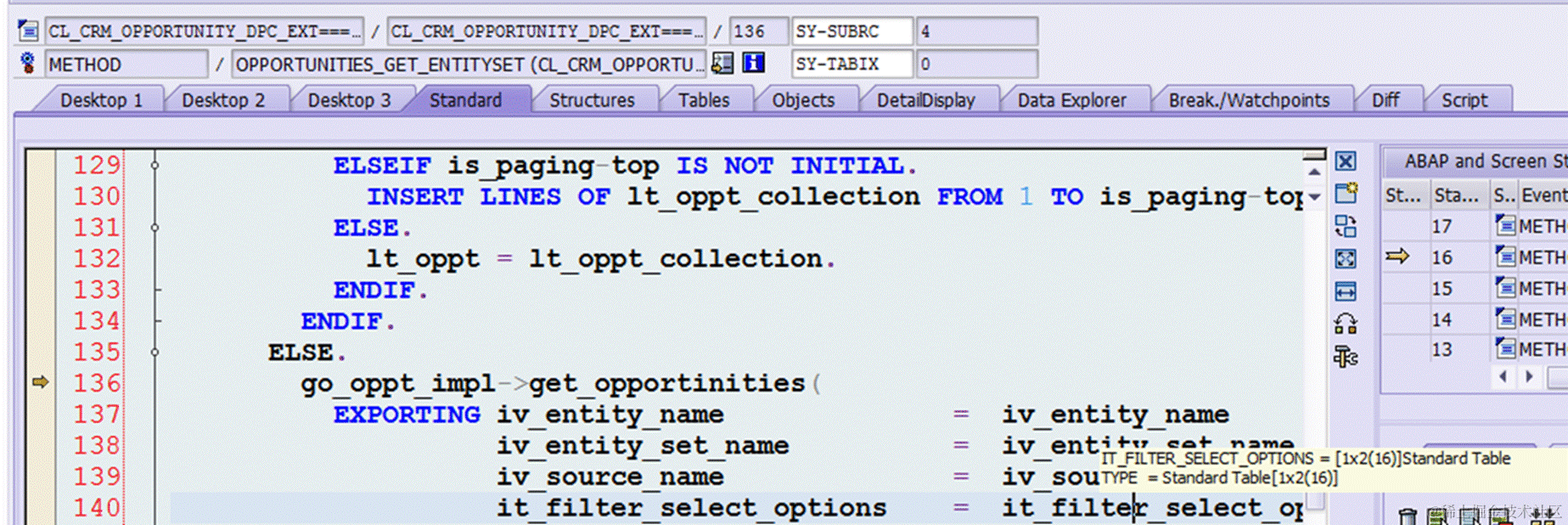The width and height of the screenshot is (1568, 525).
Task: Click the navigate-to-editor icon after OPPORTUNITIES_GET_ENTITYSET
Action: pyautogui.click(x=722, y=63)
